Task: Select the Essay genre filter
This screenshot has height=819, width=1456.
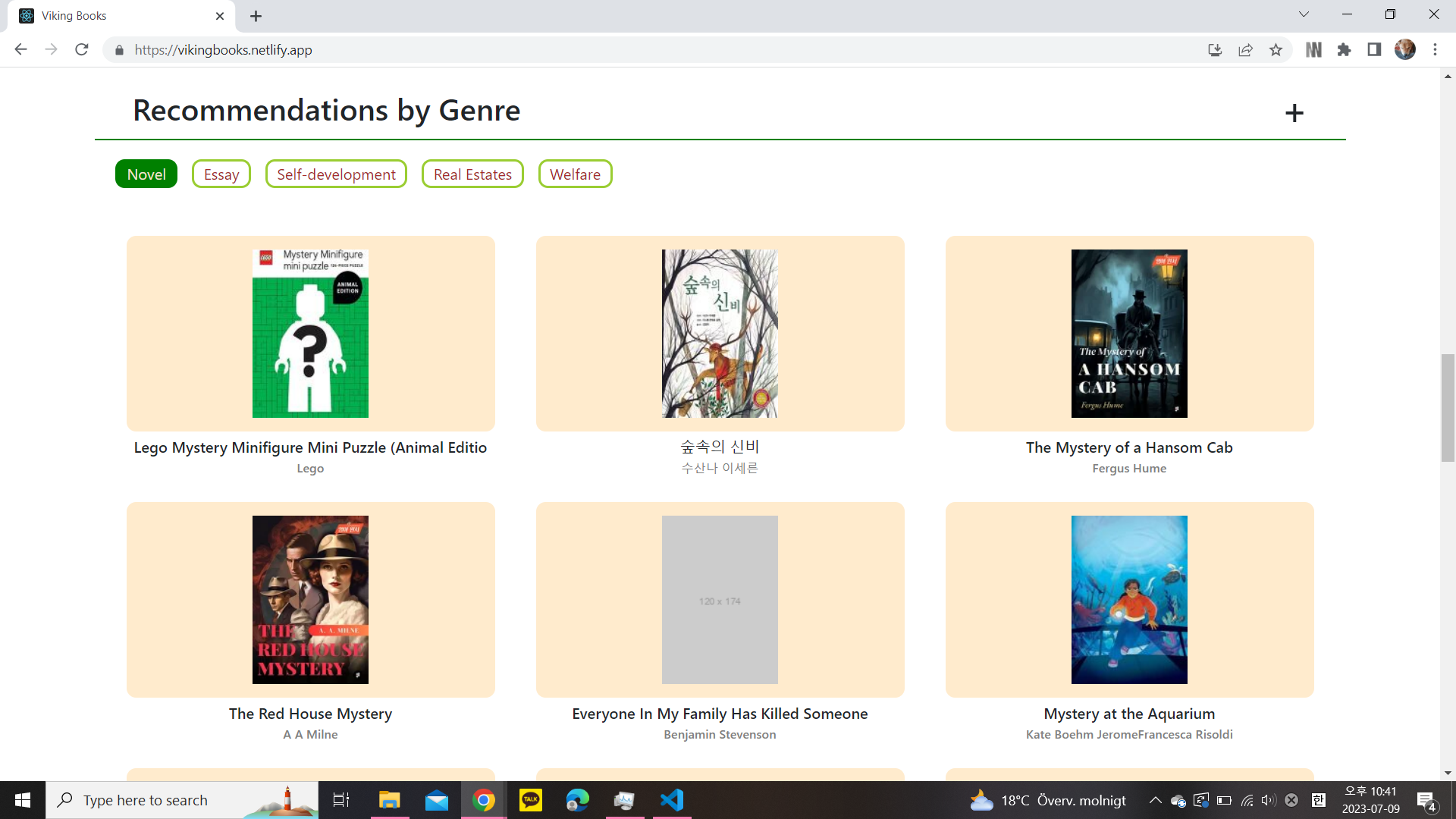Action: click(x=221, y=174)
